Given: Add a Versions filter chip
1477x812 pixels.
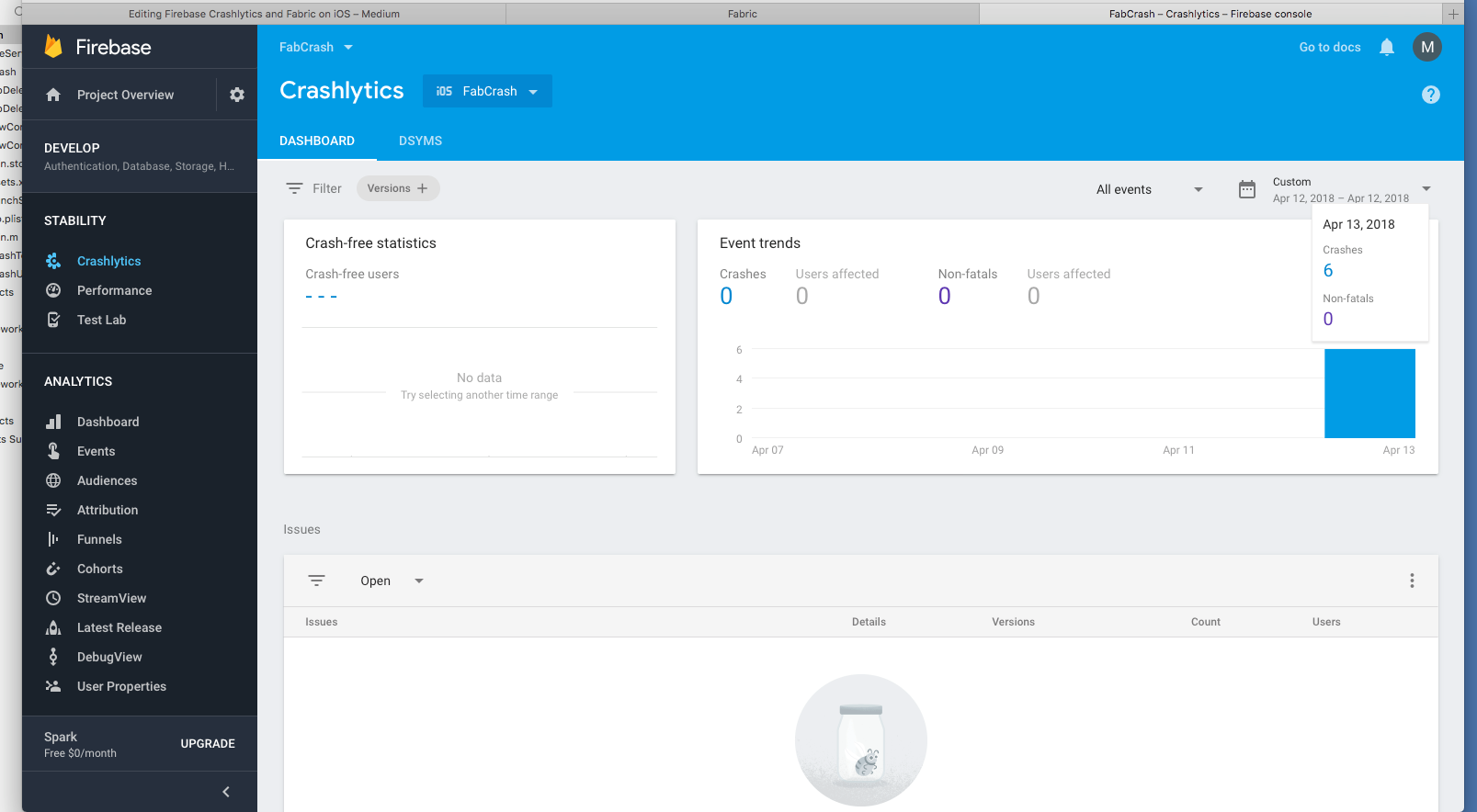Looking at the screenshot, I should (398, 188).
